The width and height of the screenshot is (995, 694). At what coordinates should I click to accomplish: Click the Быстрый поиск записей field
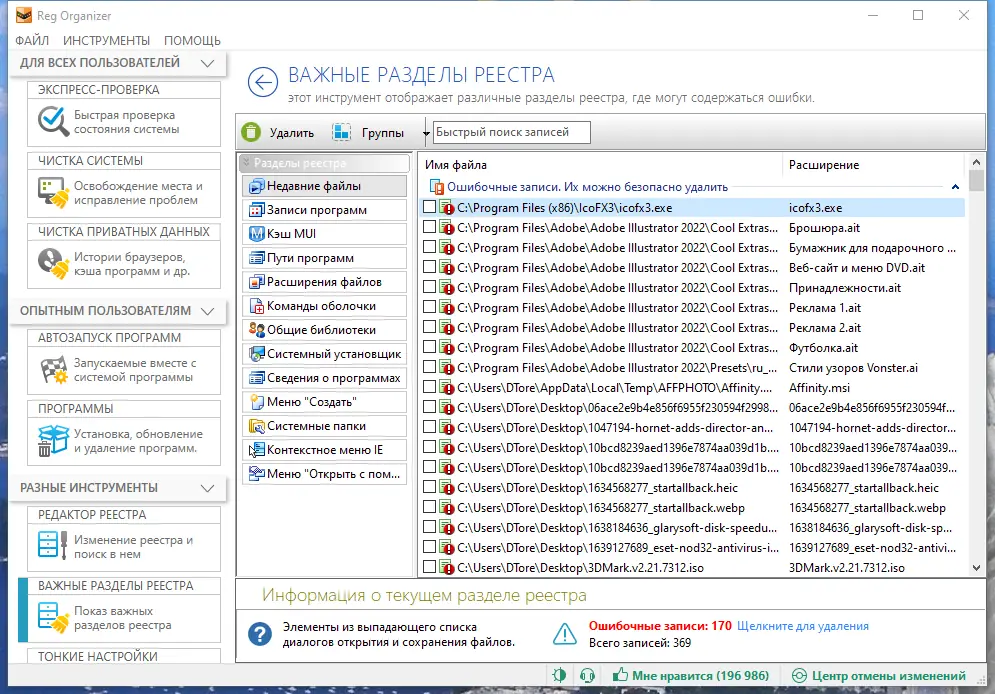[x=511, y=132]
